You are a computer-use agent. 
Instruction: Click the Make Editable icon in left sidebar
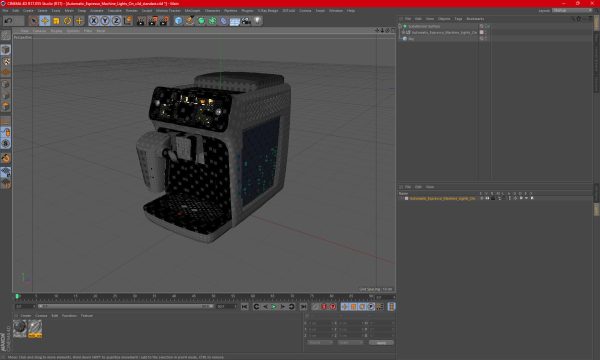click(5, 35)
